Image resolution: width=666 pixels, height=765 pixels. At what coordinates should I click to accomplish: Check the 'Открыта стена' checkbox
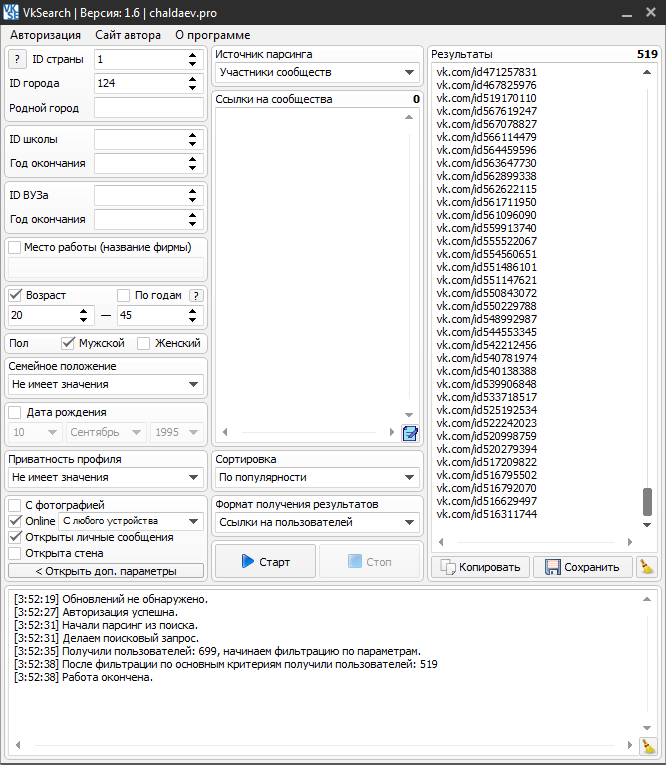click(15, 553)
